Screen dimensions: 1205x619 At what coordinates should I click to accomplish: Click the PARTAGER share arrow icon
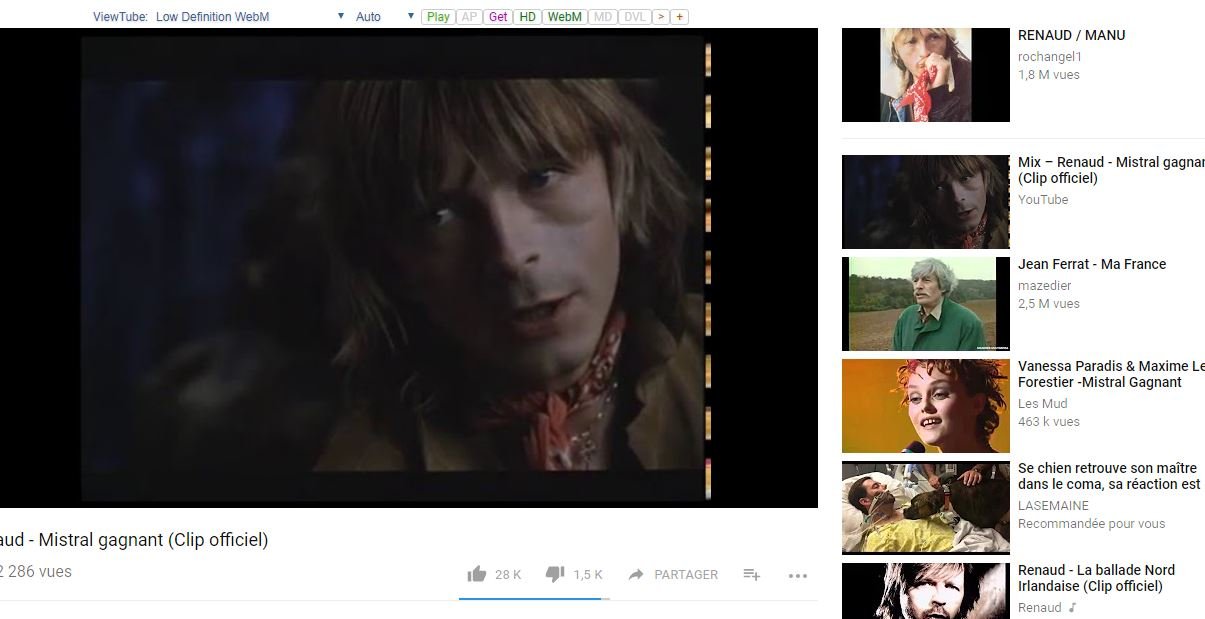tap(636, 575)
